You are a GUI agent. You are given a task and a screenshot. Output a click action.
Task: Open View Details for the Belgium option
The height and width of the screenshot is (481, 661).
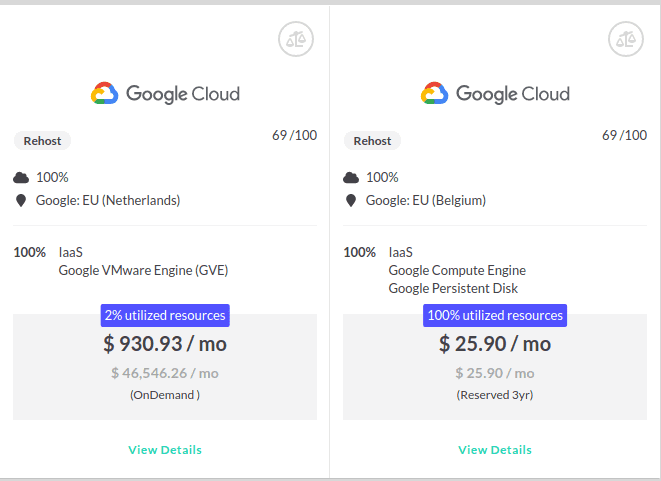[x=495, y=450]
